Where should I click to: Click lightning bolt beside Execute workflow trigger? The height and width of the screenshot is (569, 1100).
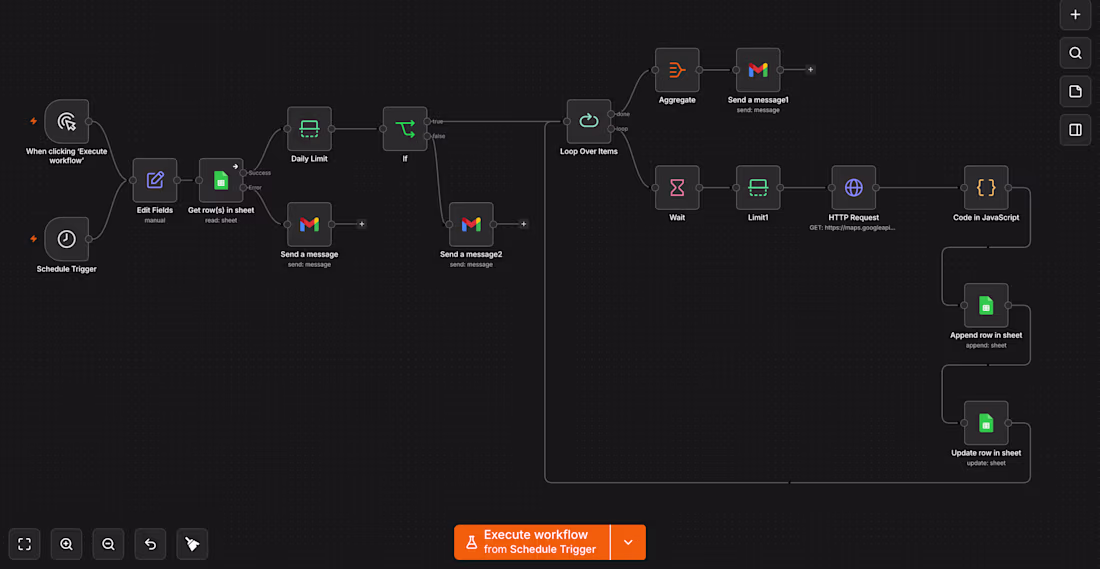[33, 121]
